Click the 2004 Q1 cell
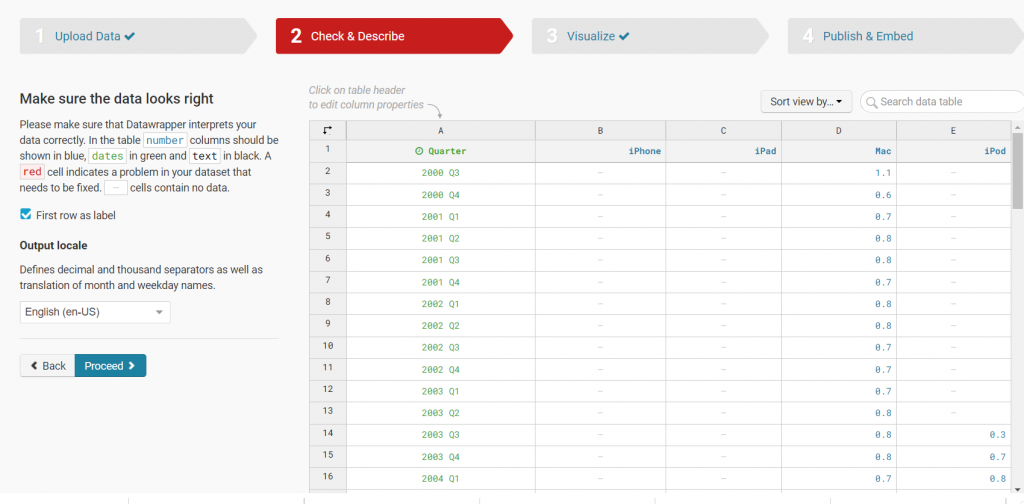Image resolution: width=1024 pixels, height=504 pixels. (x=441, y=479)
